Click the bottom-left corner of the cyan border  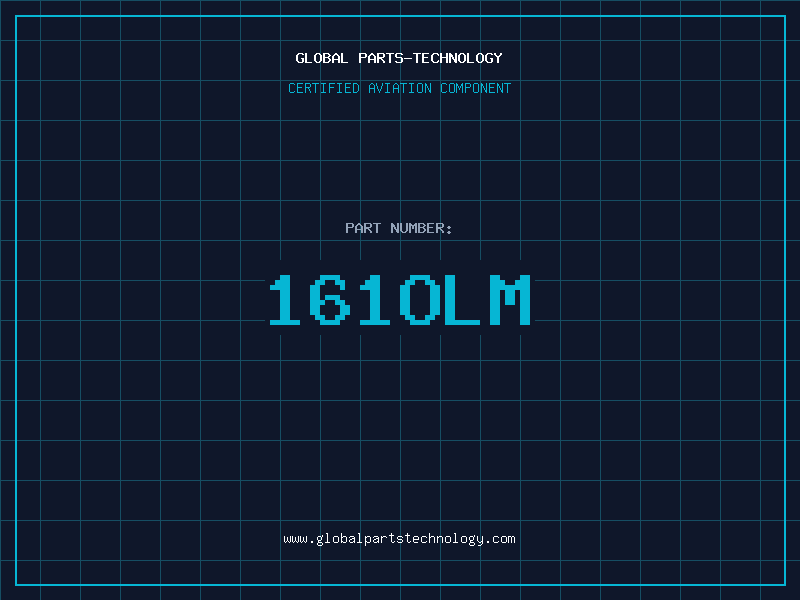16,584
